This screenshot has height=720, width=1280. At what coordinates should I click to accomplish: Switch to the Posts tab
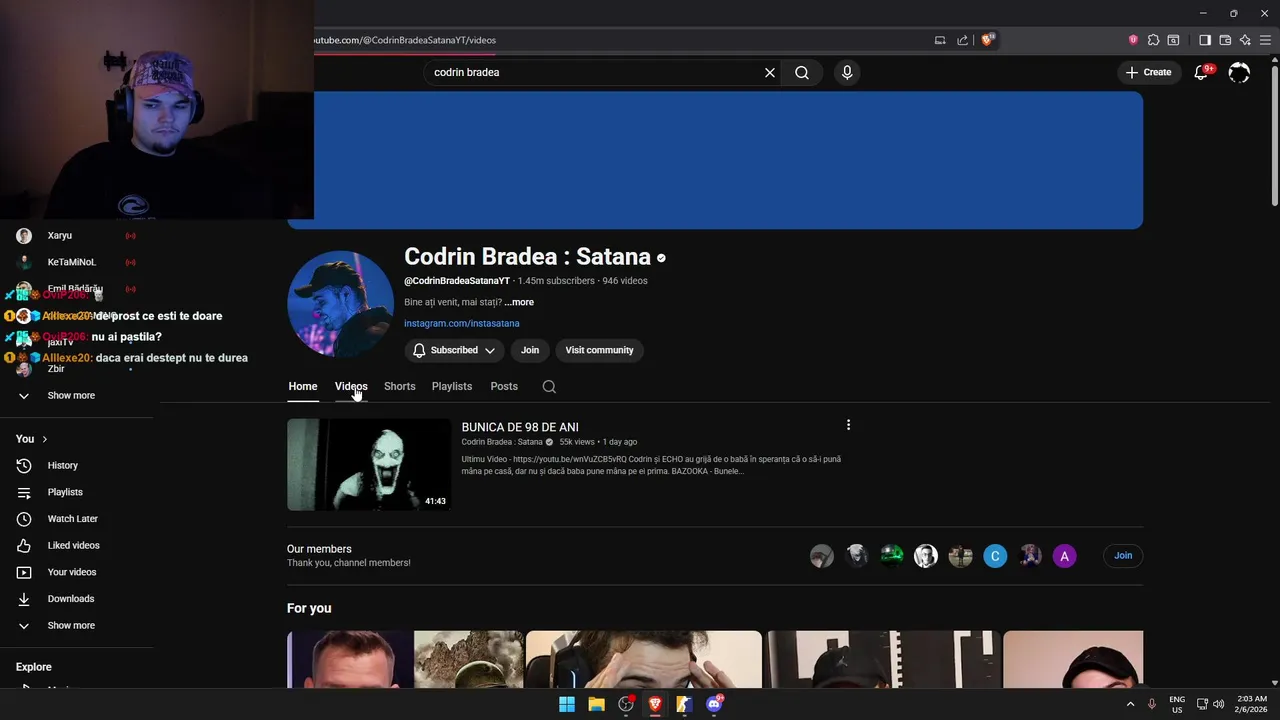point(504,386)
